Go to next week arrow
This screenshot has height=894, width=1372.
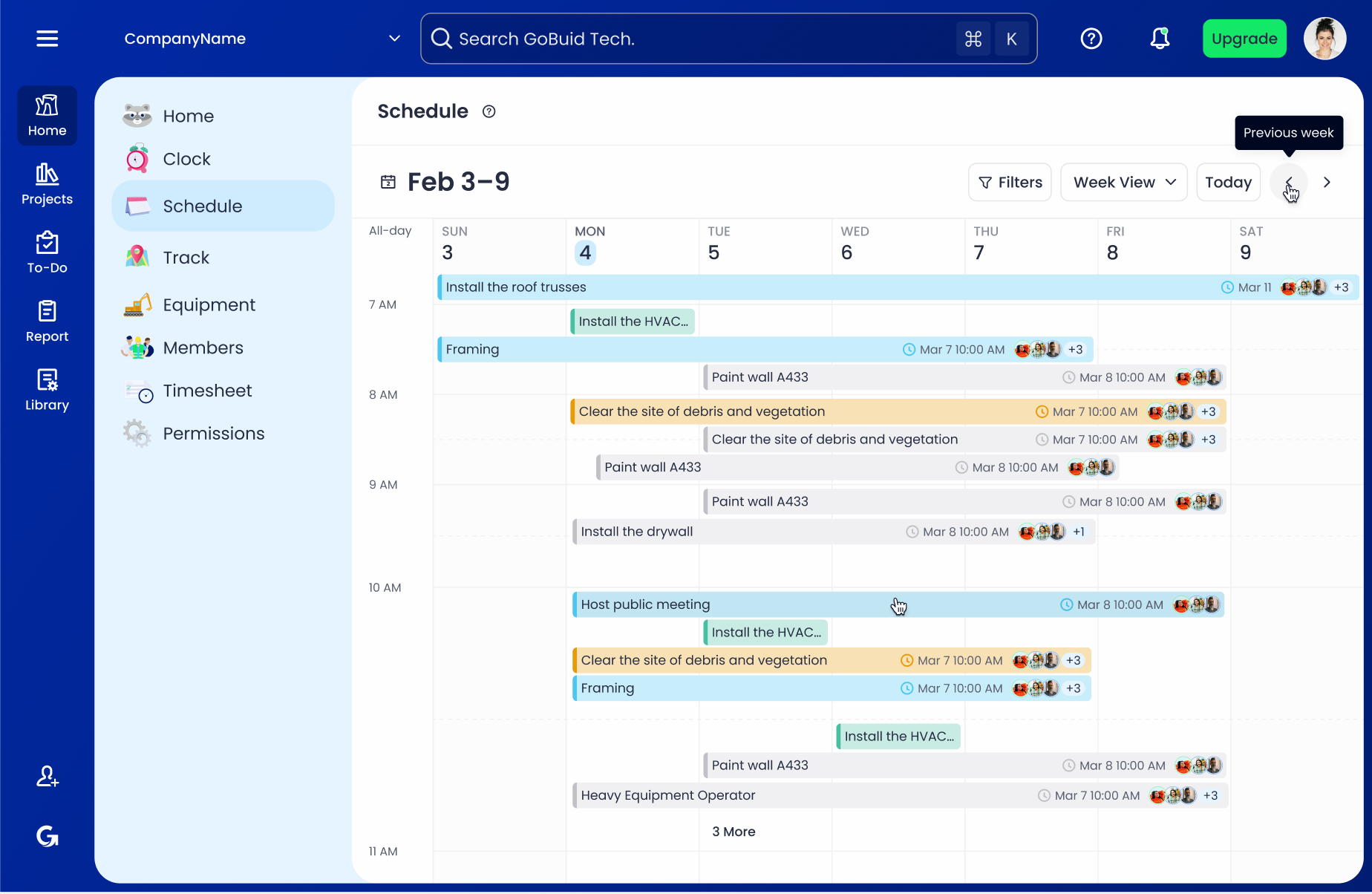pyautogui.click(x=1327, y=182)
